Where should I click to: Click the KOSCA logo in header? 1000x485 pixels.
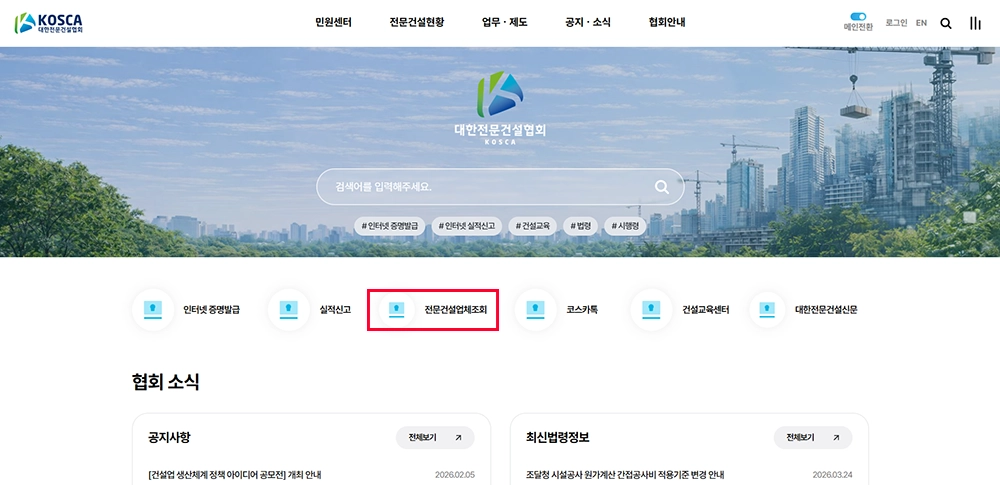48,23
